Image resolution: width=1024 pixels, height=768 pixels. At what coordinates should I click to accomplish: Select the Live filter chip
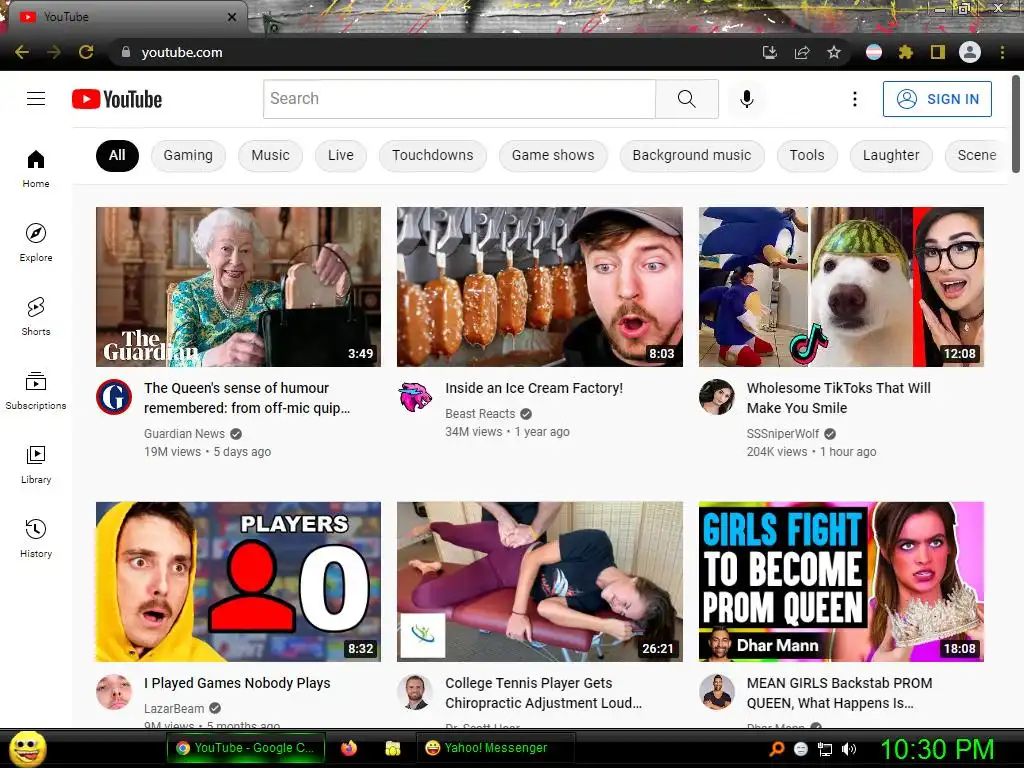pos(340,155)
